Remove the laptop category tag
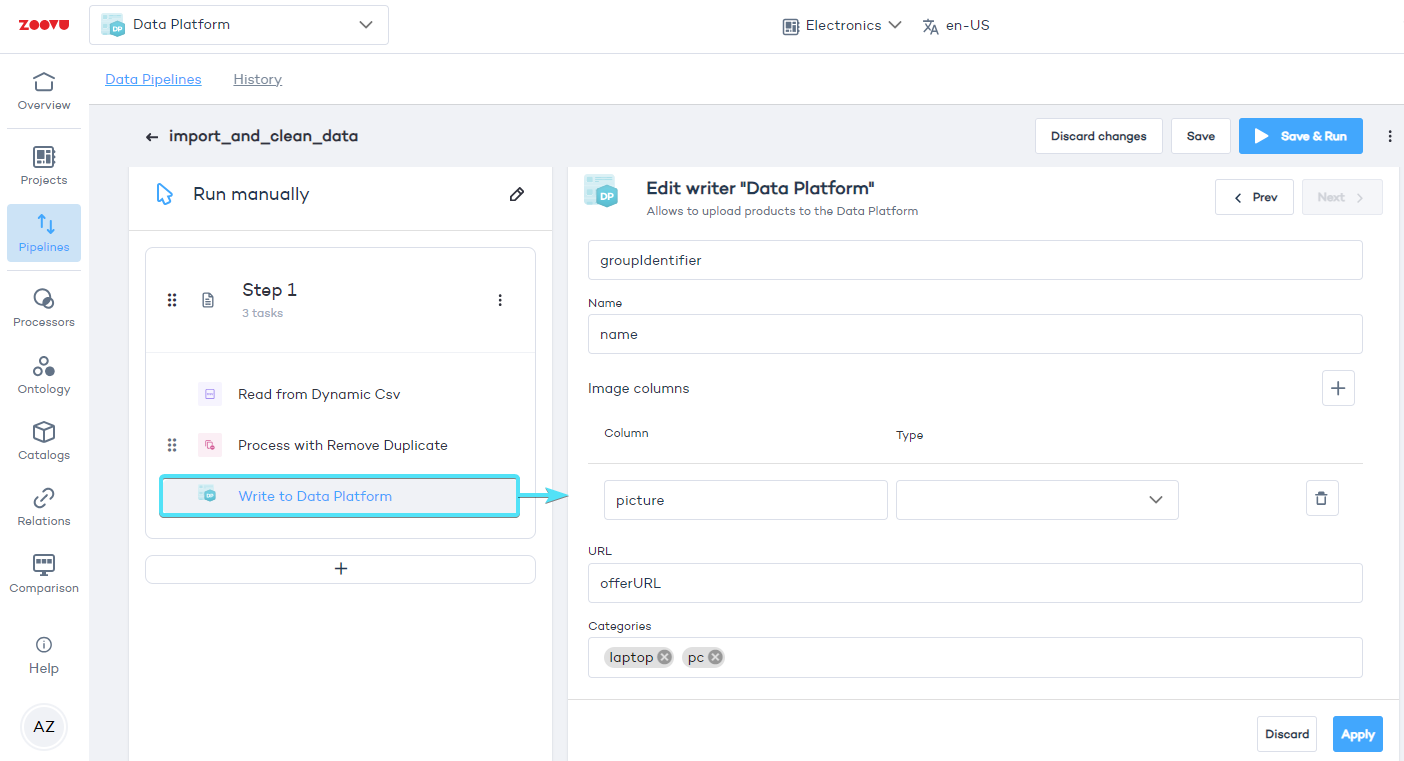This screenshot has height=761, width=1404. pyautogui.click(x=665, y=657)
